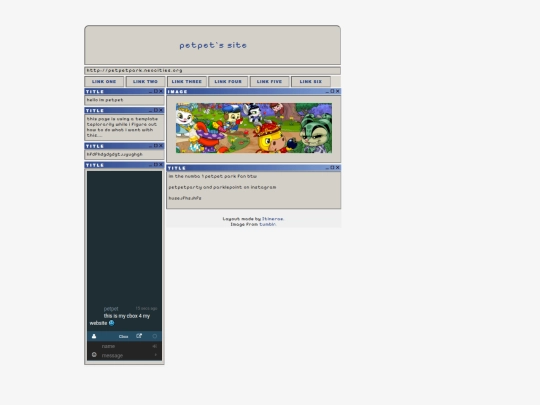
Task: Click the Neopets petpet park banner image
Action: [x=254, y=128]
